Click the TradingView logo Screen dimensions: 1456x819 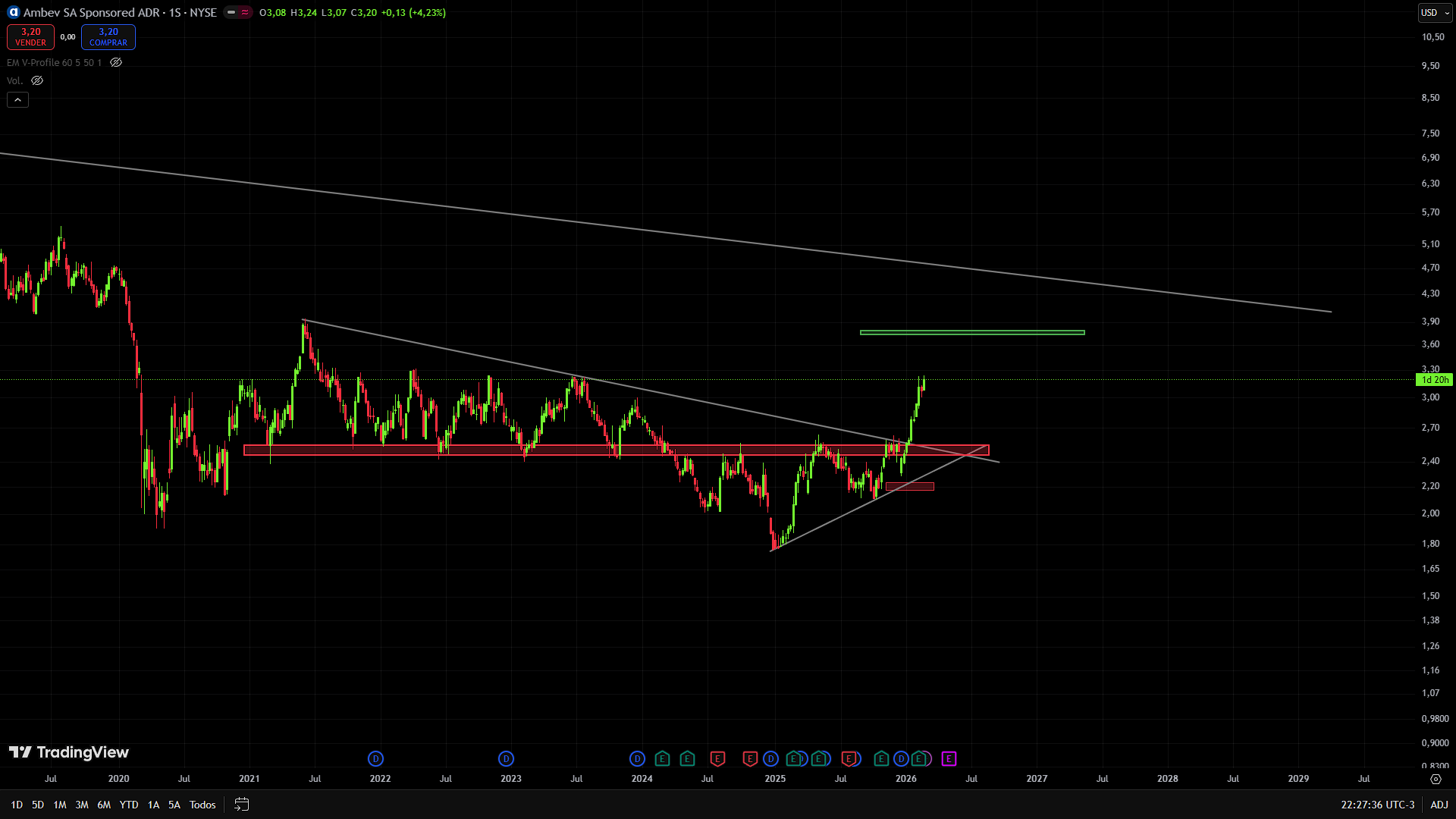pos(69,752)
